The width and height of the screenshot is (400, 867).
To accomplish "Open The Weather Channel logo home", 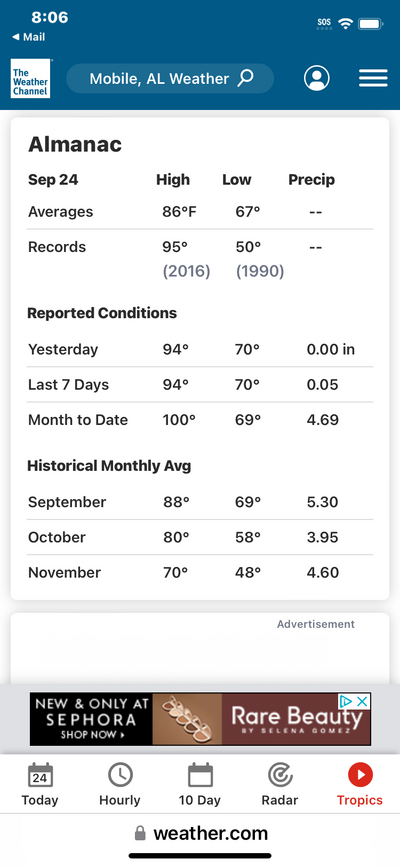I will coord(30,79).
